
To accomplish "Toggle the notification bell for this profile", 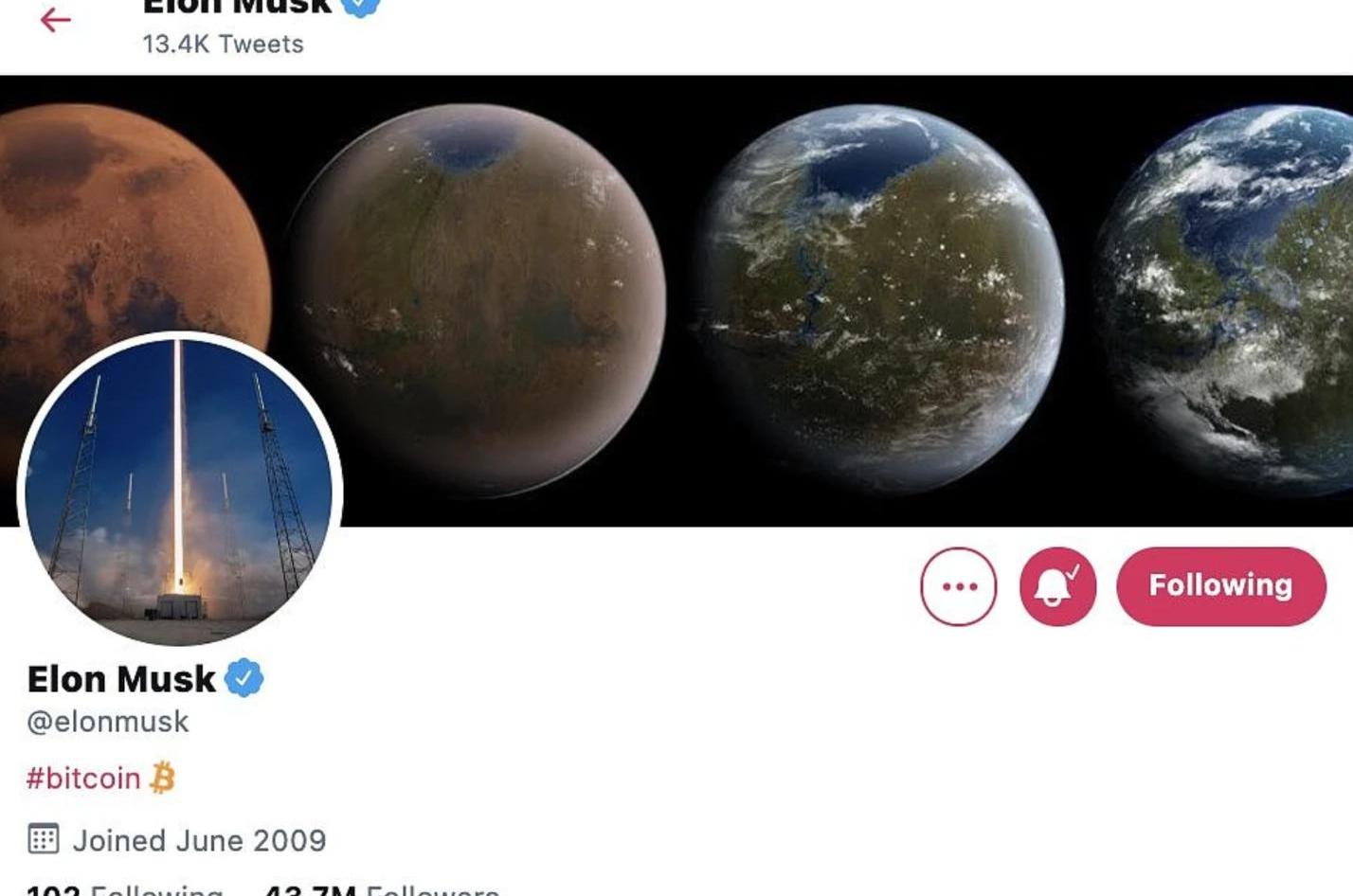I will pos(1057,586).
